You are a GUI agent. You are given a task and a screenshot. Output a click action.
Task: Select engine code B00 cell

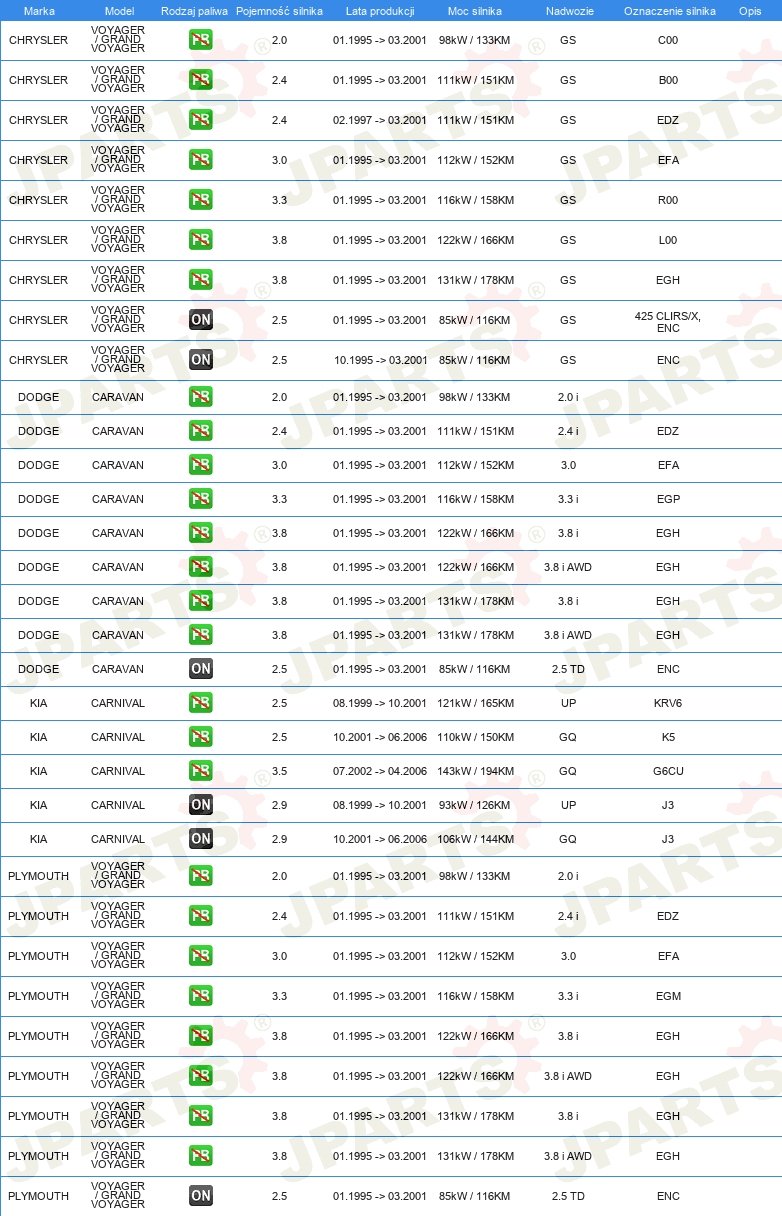click(668, 80)
